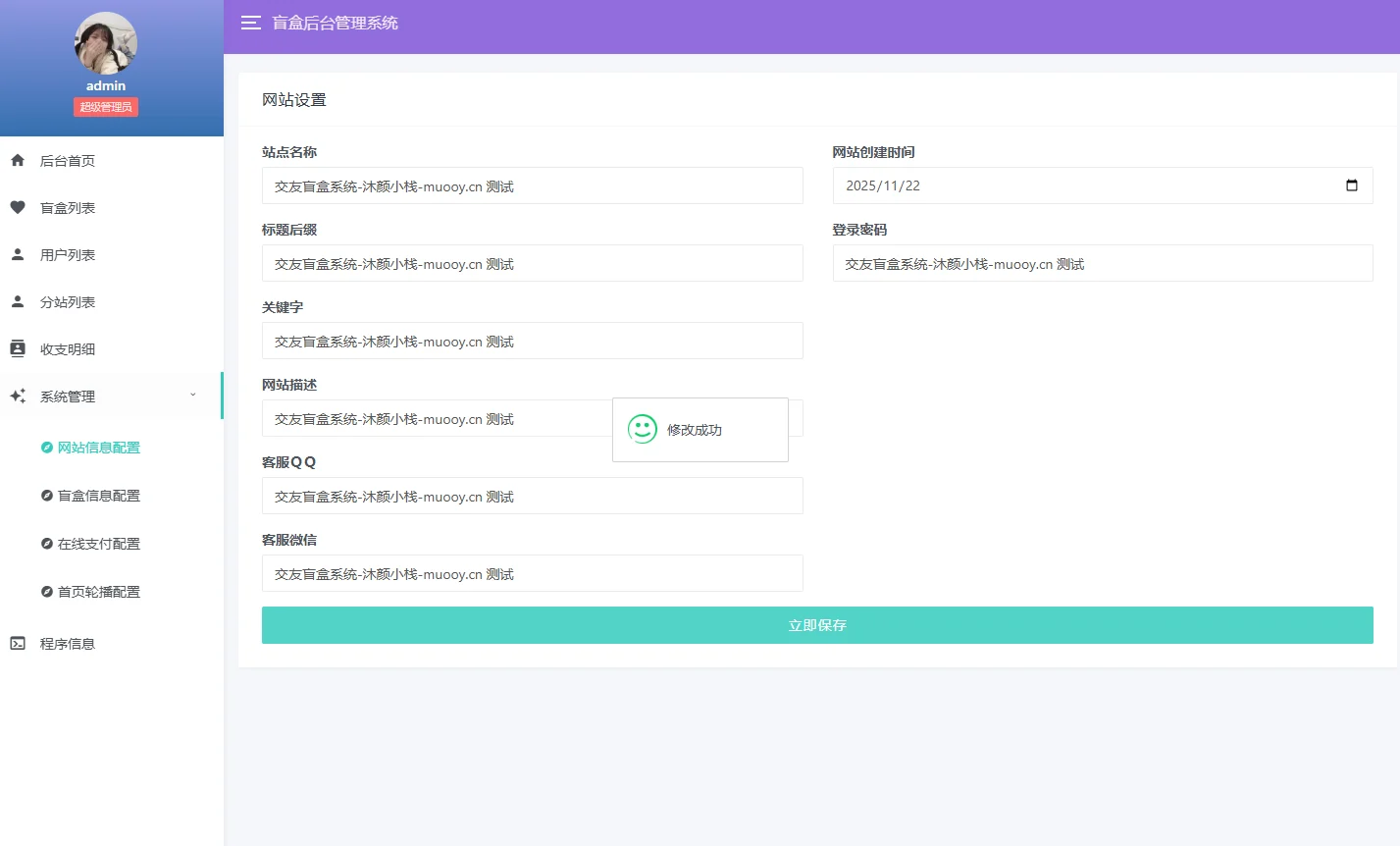Image resolution: width=1400 pixels, height=846 pixels.
Task: Go to 在线支付配置 page
Action: click(98, 544)
